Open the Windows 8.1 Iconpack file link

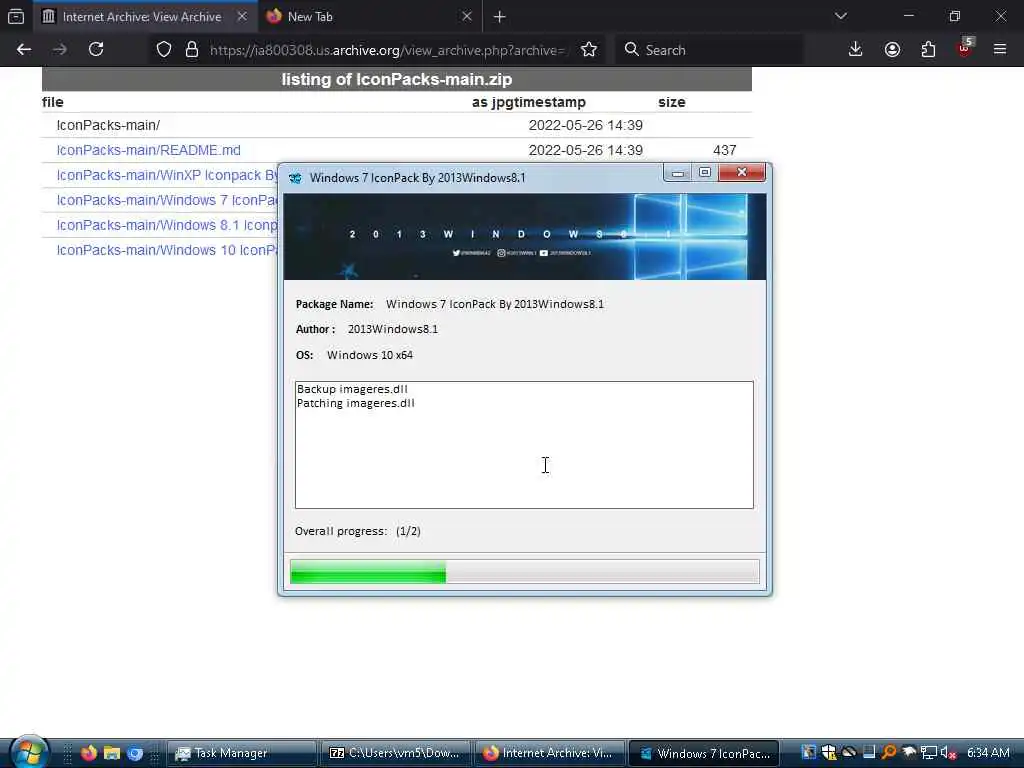pyautogui.click(x=167, y=225)
